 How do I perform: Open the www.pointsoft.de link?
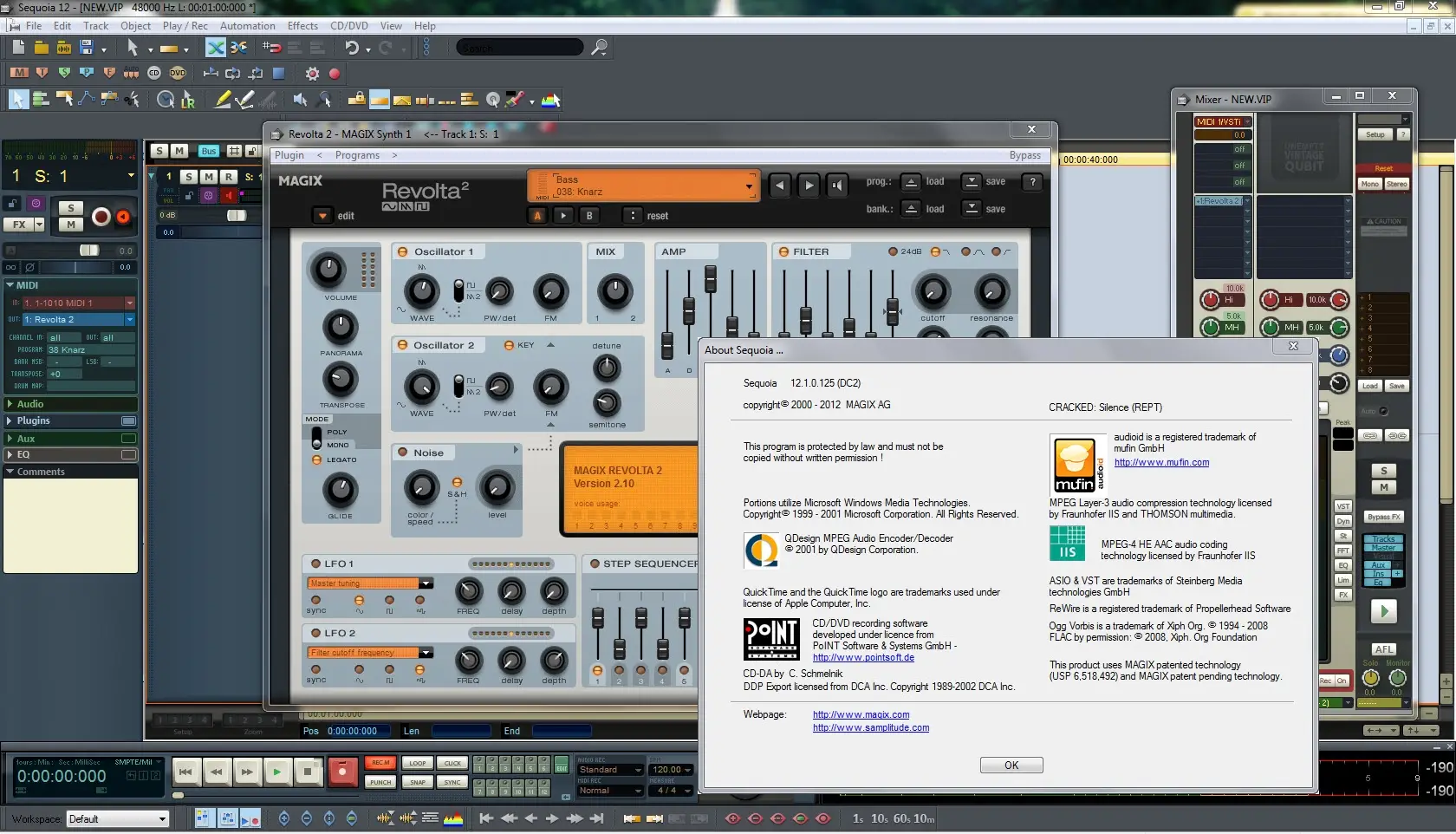pyautogui.click(x=863, y=658)
